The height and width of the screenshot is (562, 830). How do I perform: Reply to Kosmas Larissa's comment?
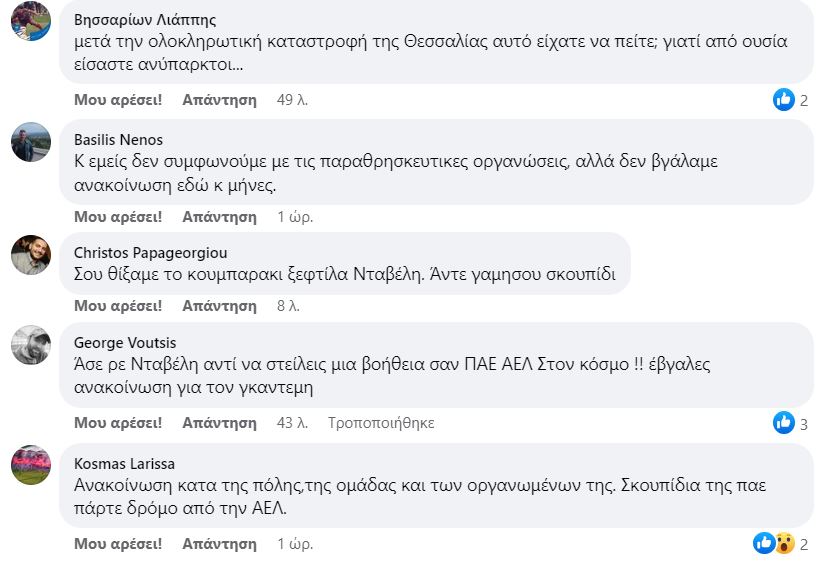pyautogui.click(x=219, y=544)
